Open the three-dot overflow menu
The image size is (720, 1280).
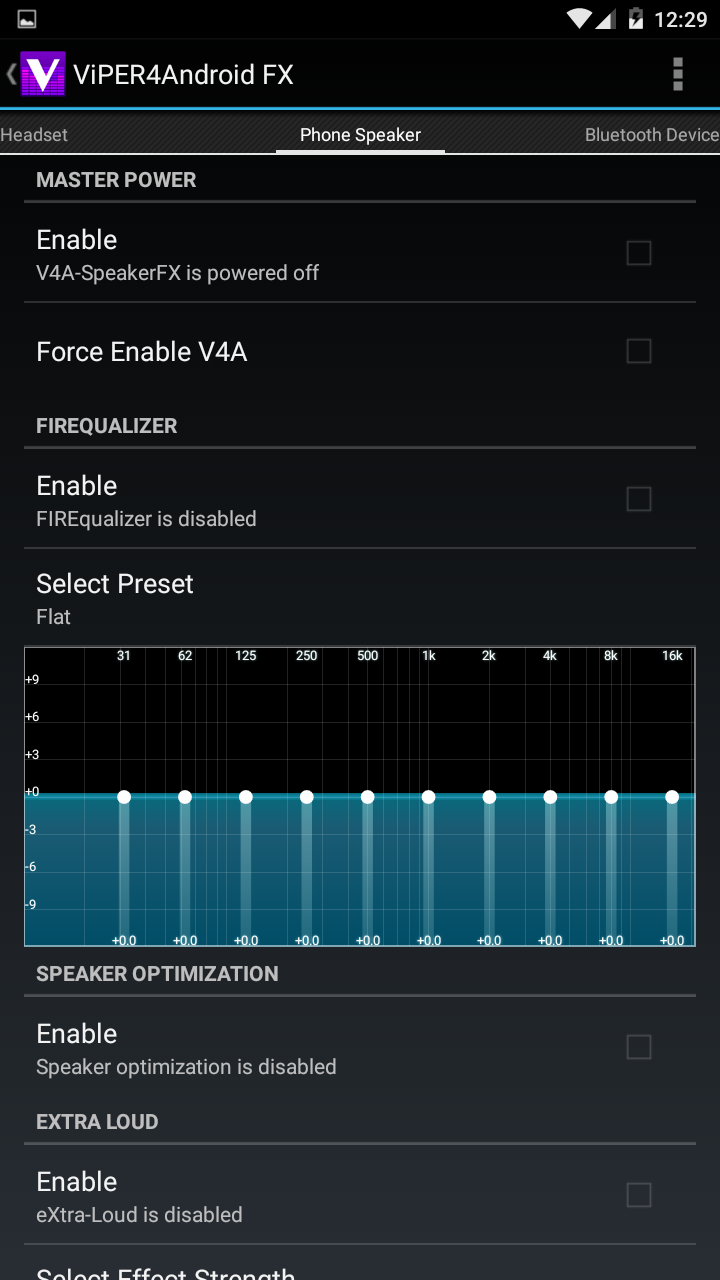tap(677, 74)
